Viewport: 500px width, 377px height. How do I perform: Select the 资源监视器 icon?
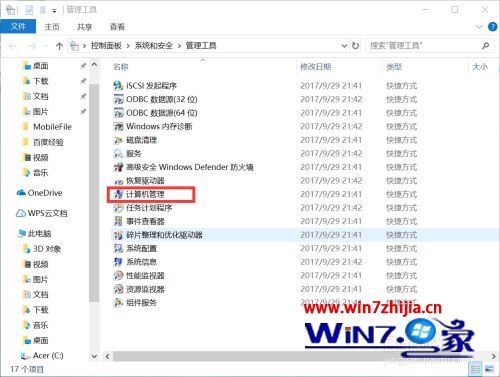click(118, 289)
